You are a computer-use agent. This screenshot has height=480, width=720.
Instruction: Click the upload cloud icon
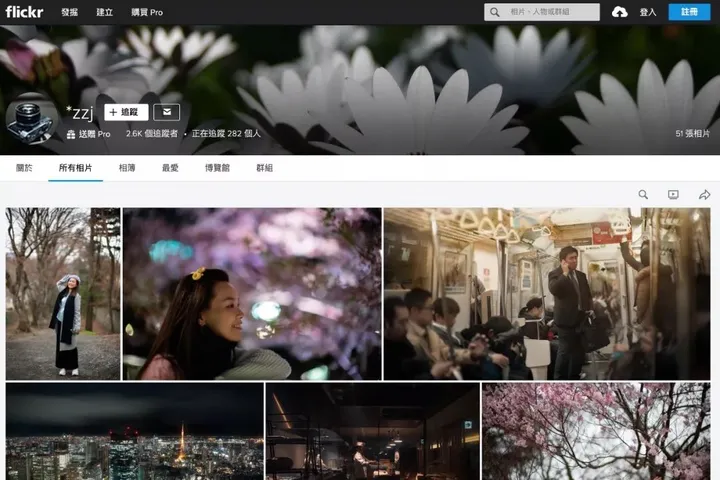[x=619, y=12]
